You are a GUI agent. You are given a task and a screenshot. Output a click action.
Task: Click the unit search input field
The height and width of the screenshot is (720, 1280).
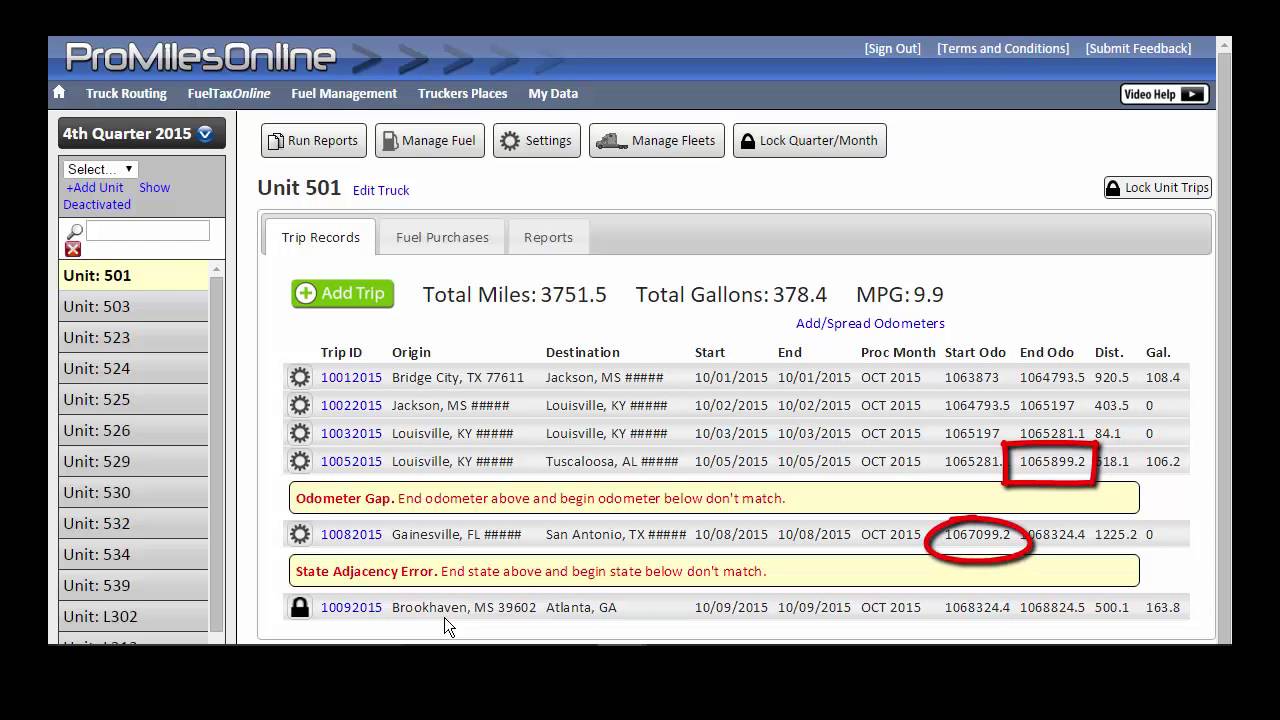pyautogui.click(x=148, y=231)
